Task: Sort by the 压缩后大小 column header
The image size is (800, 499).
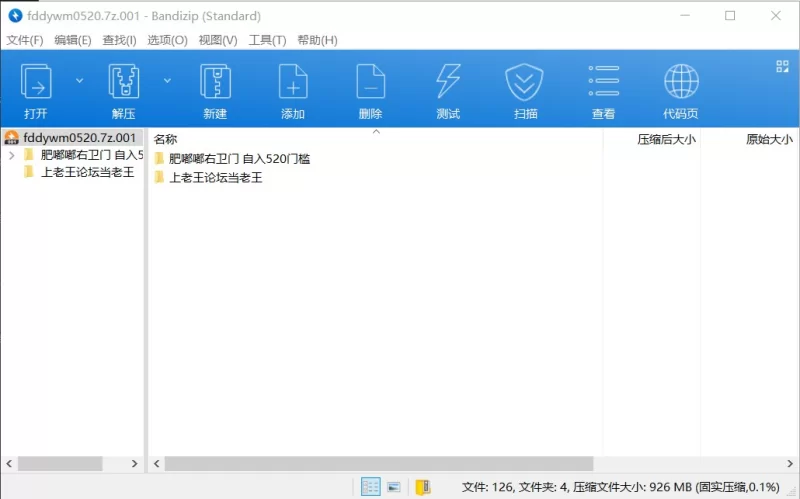Action: point(666,139)
